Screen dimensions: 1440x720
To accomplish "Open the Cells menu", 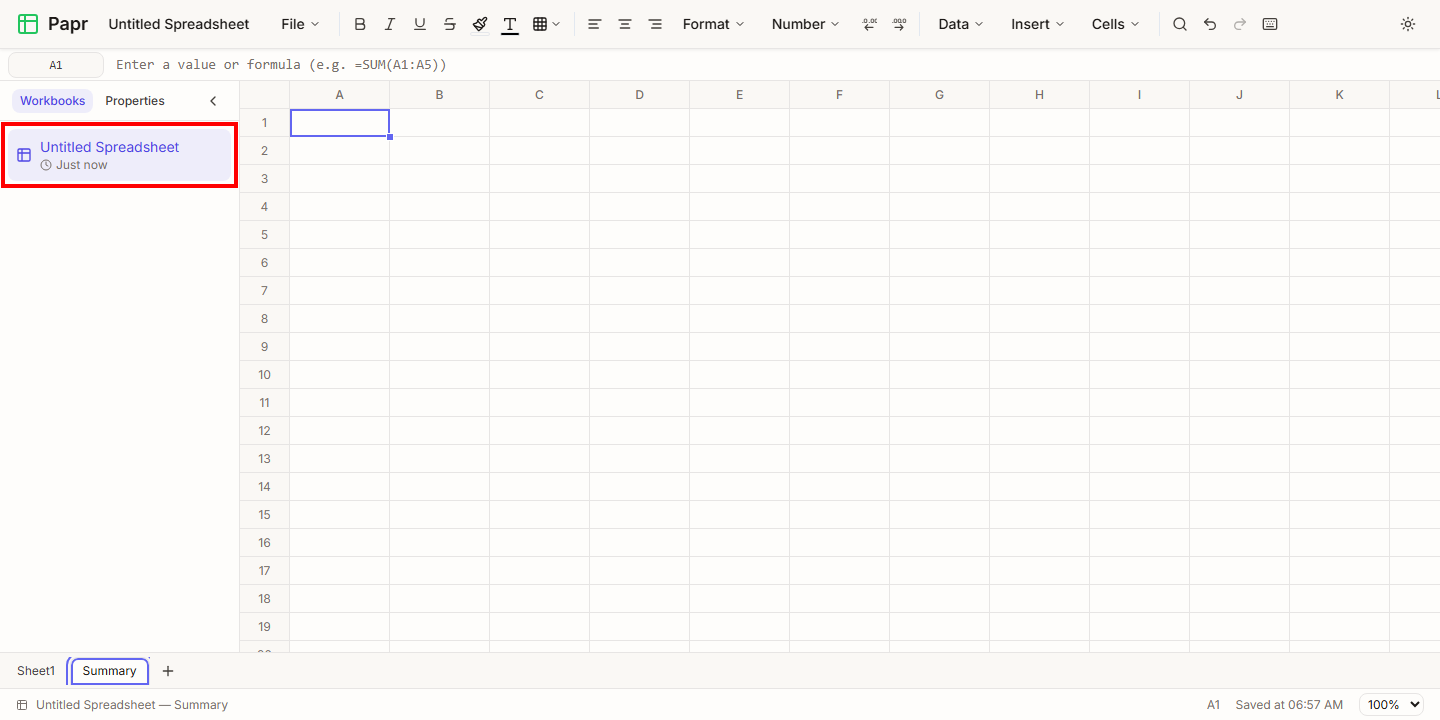I will pyautogui.click(x=1115, y=24).
